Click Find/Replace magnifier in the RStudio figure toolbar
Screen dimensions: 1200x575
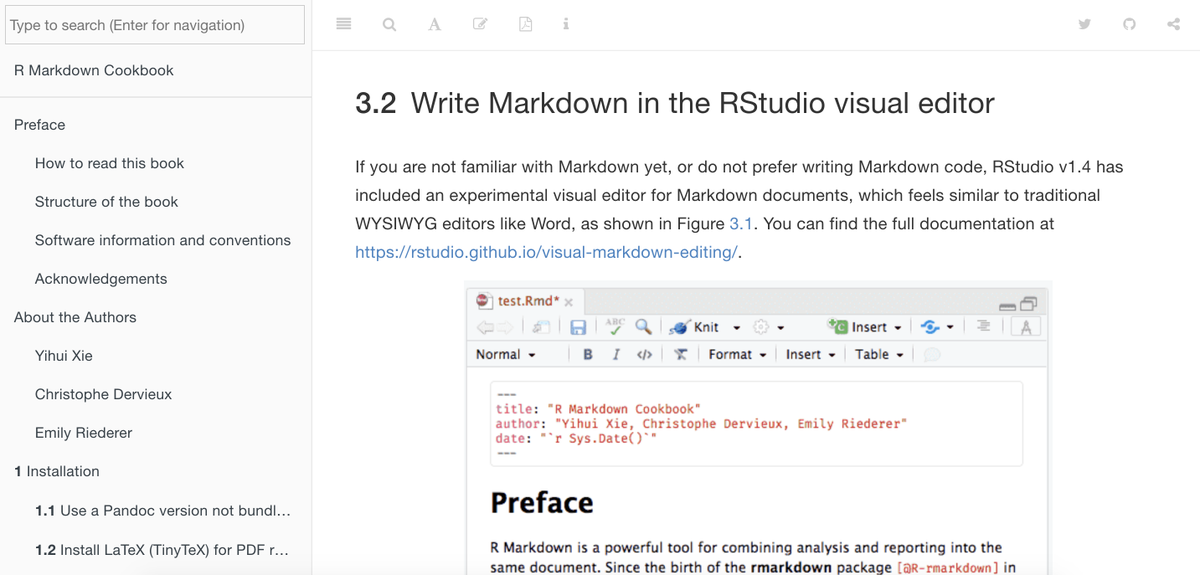tap(644, 327)
